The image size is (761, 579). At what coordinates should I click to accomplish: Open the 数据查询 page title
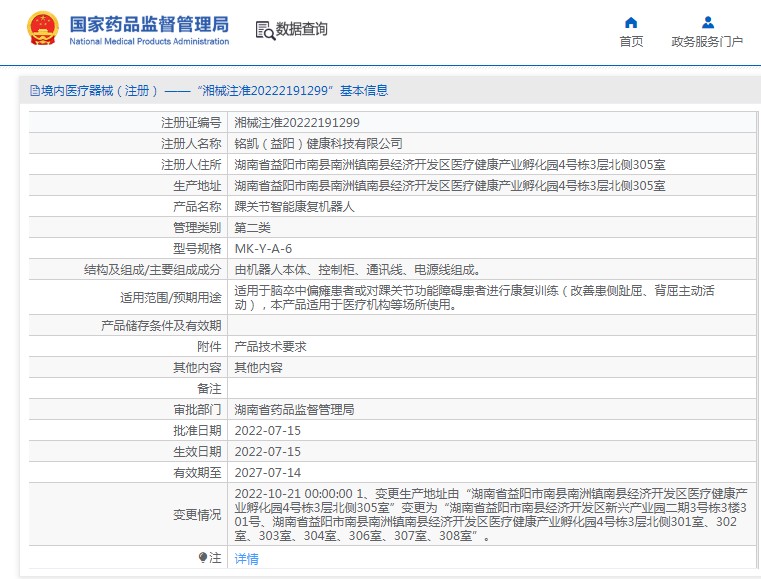tap(301, 30)
